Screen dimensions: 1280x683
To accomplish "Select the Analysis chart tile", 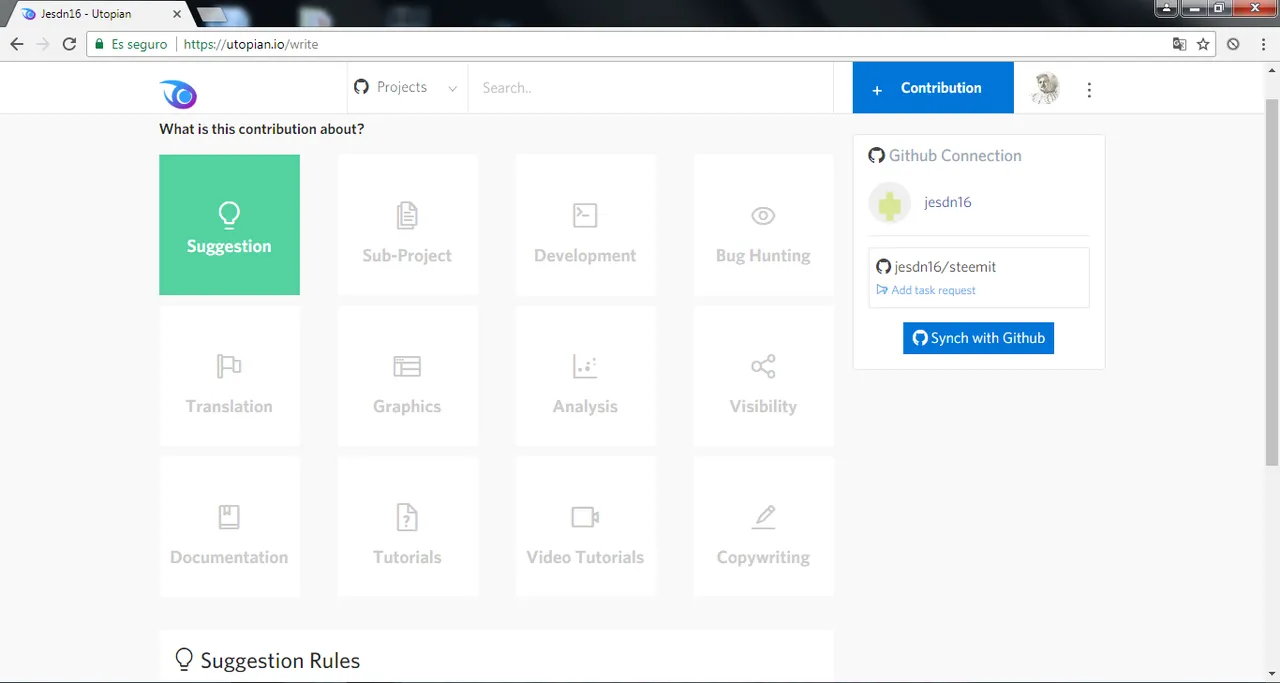I will click(585, 376).
